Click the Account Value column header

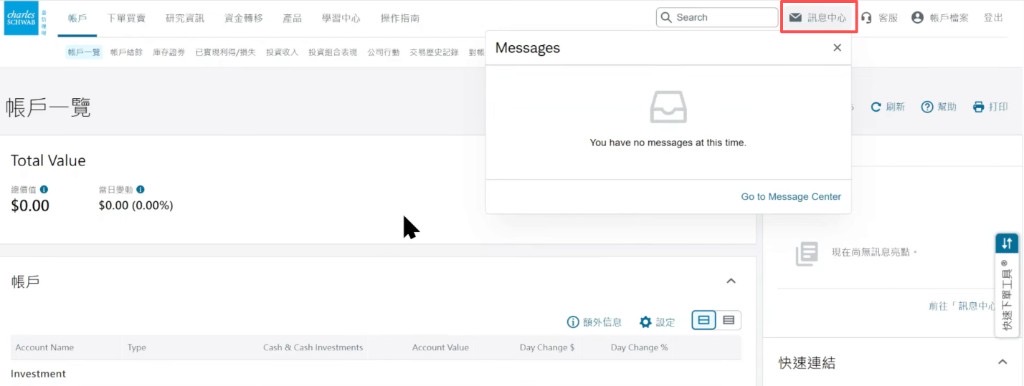point(440,347)
